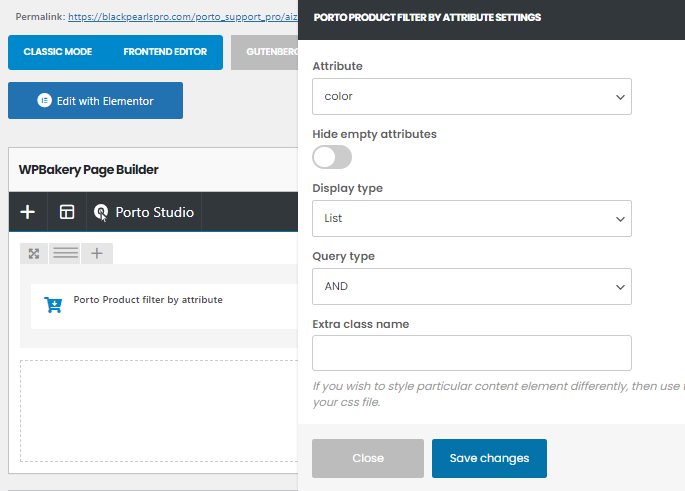Select the Porto Product filter by attribute element
The height and width of the screenshot is (491, 685).
pyautogui.click(x=164, y=306)
